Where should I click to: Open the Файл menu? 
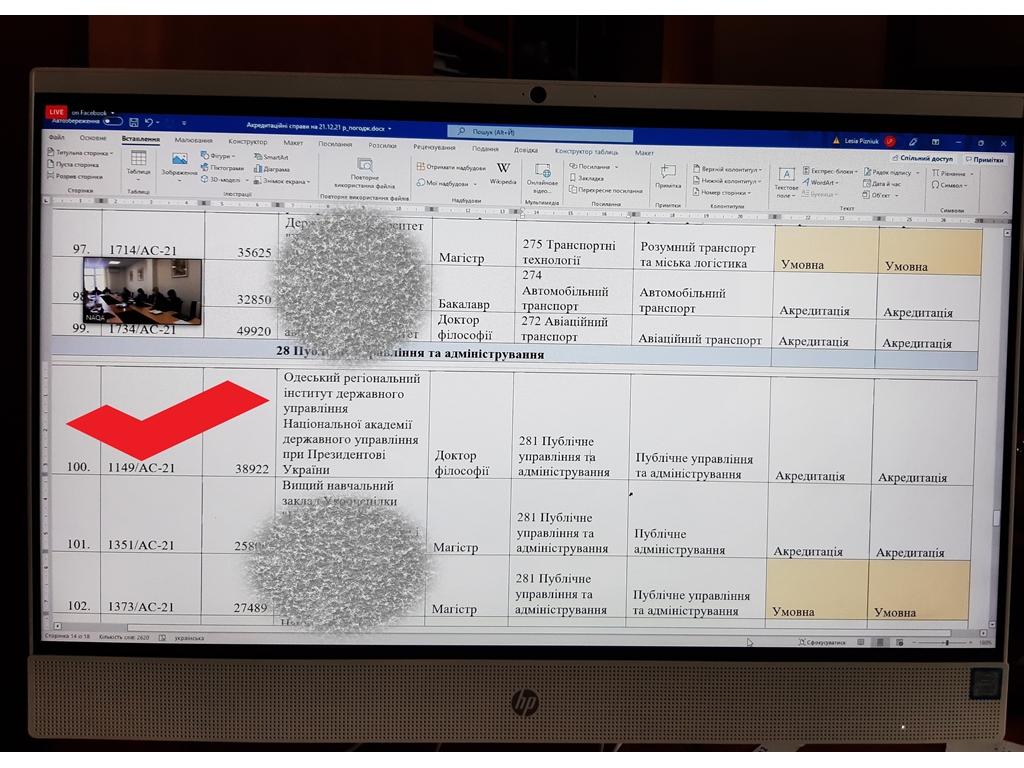click(x=57, y=137)
